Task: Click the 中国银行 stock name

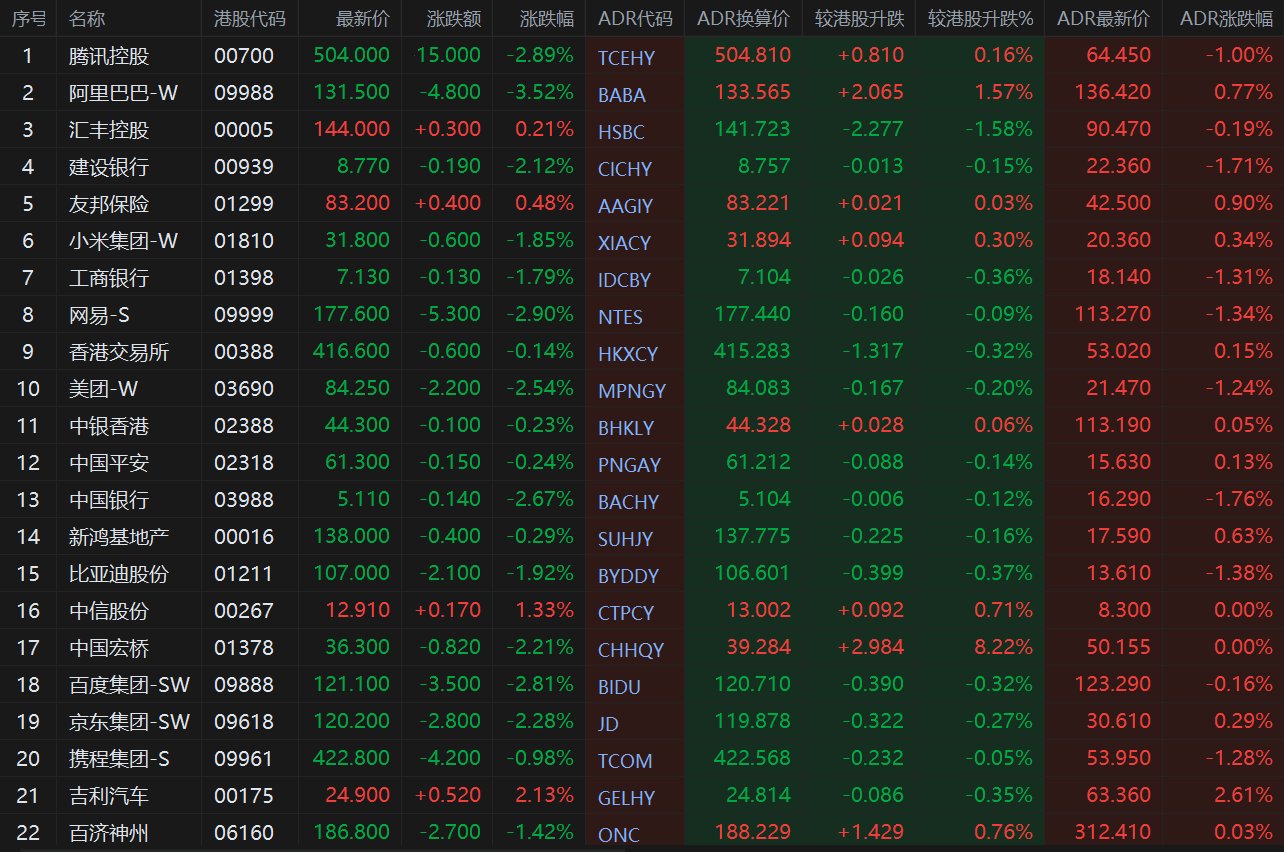Action: tap(110, 499)
